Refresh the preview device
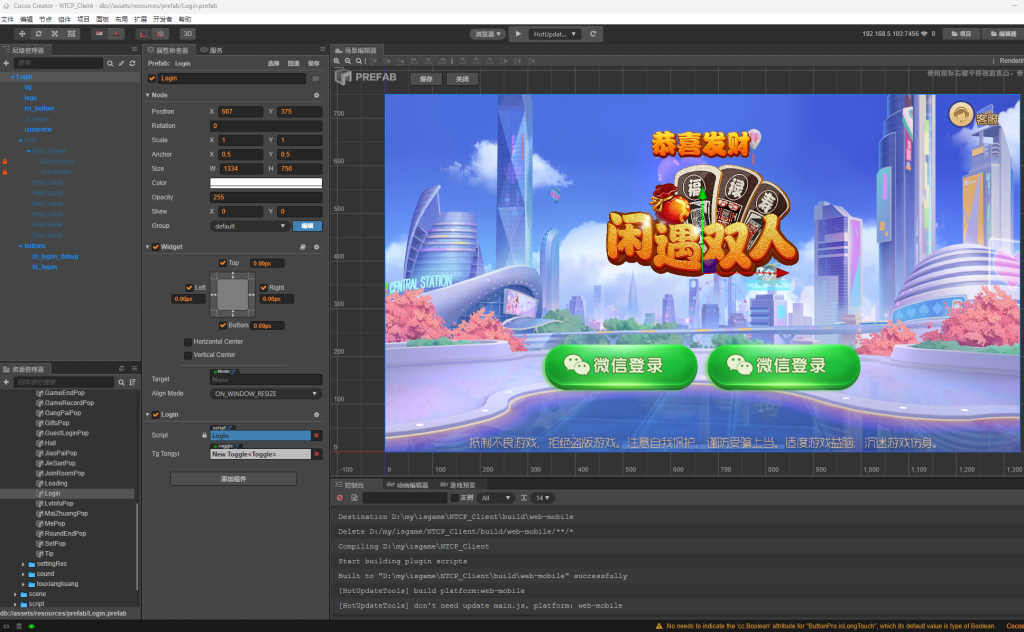Viewport: 1024px width, 632px height. (x=593, y=34)
